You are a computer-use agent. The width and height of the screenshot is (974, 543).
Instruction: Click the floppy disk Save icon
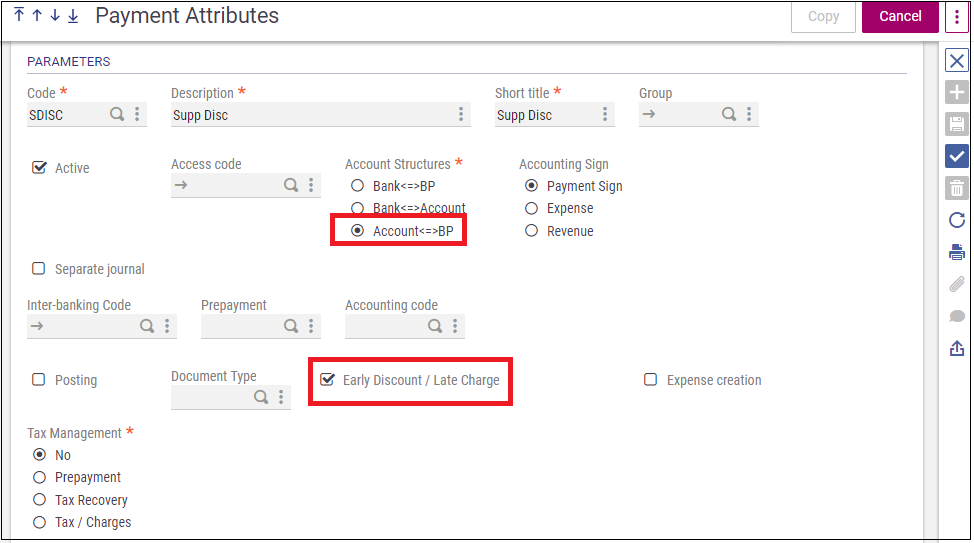point(957,124)
